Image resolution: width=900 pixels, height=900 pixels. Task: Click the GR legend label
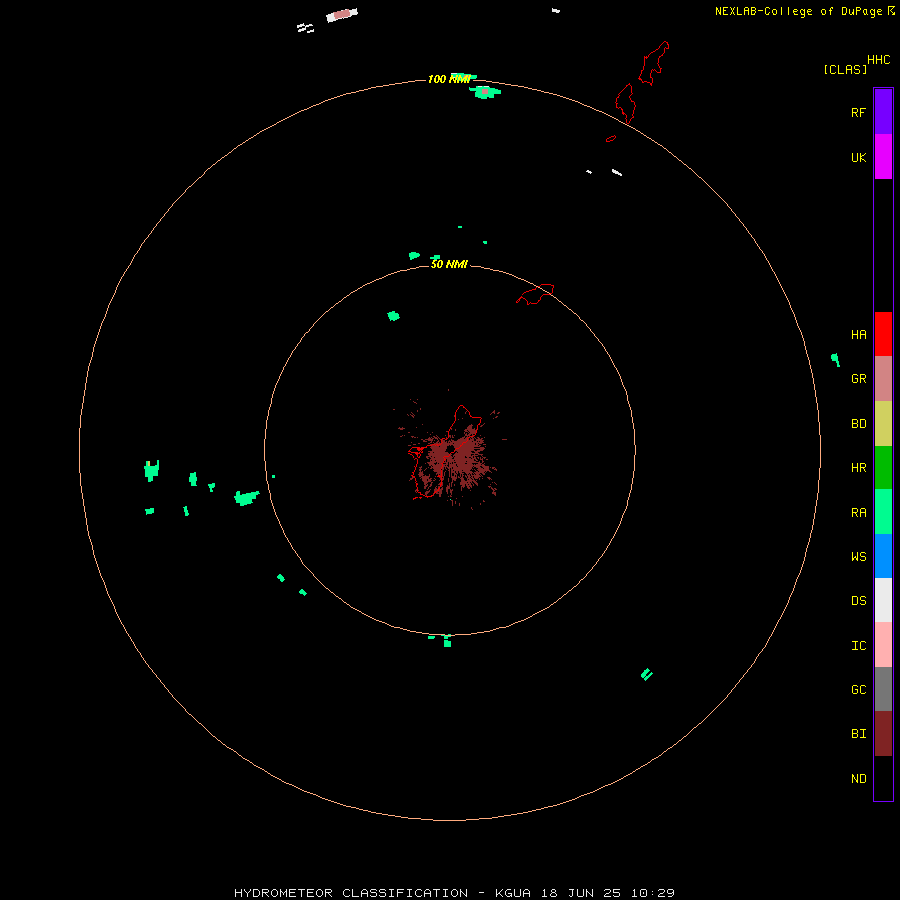[859, 379]
